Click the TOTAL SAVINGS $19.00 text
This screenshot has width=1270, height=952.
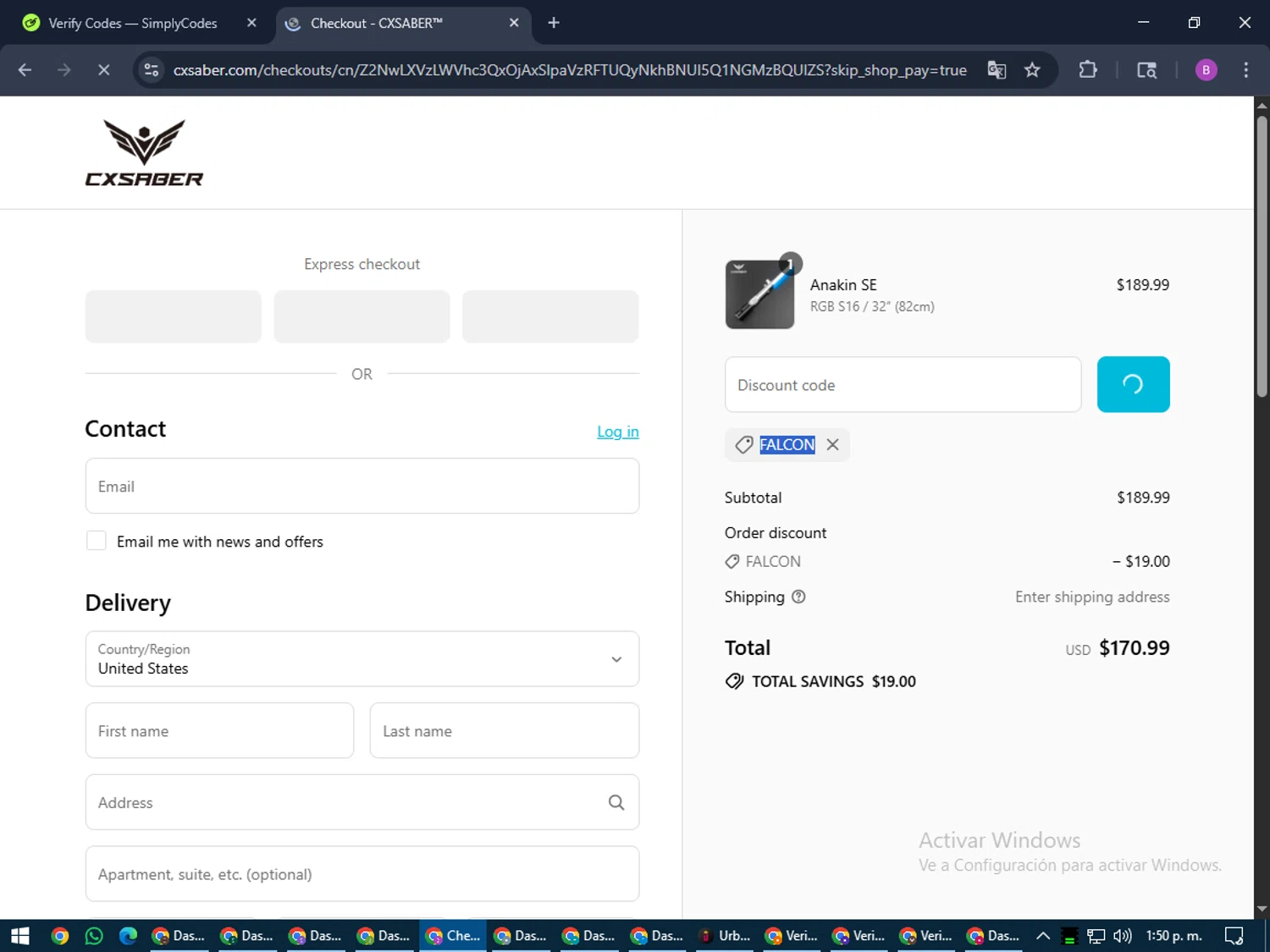coord(834,681)
